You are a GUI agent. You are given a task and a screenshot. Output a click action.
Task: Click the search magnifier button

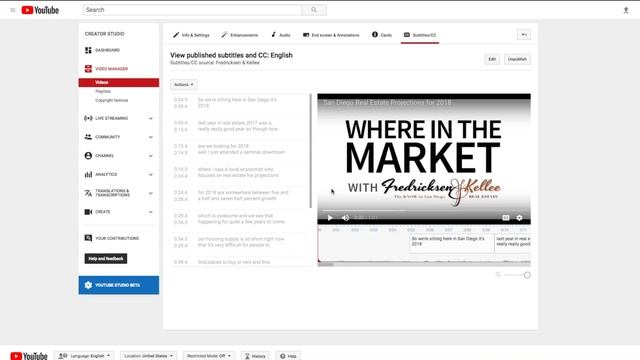pyautogui.click(x=313, y=10)
